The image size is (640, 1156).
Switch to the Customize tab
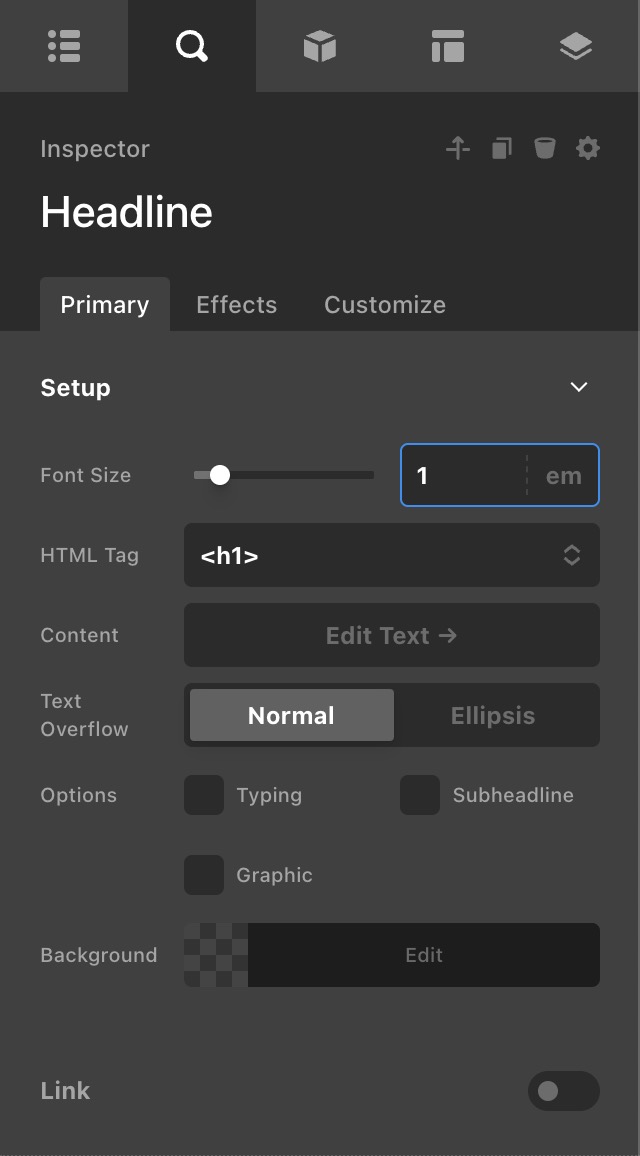(385, 305)
